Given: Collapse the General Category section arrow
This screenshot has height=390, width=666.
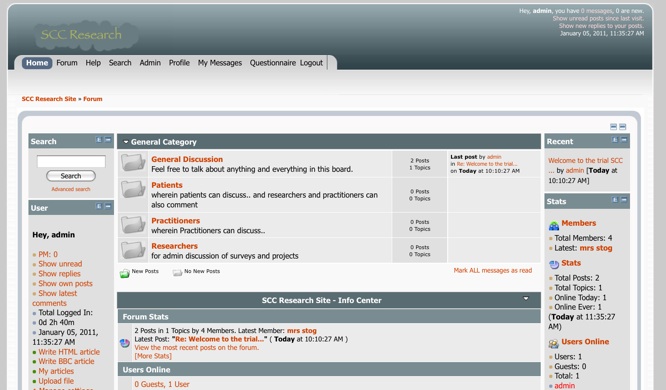Looking at the screenshot, I should click(126, 142).
